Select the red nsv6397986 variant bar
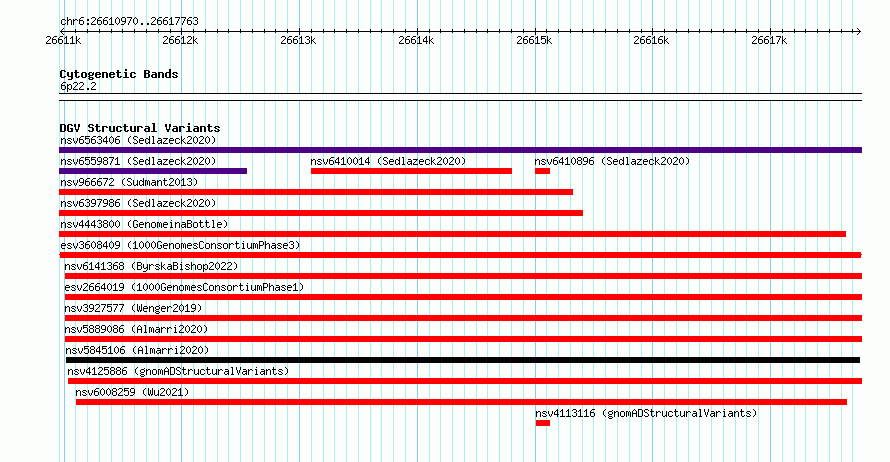 coord(321,213)
